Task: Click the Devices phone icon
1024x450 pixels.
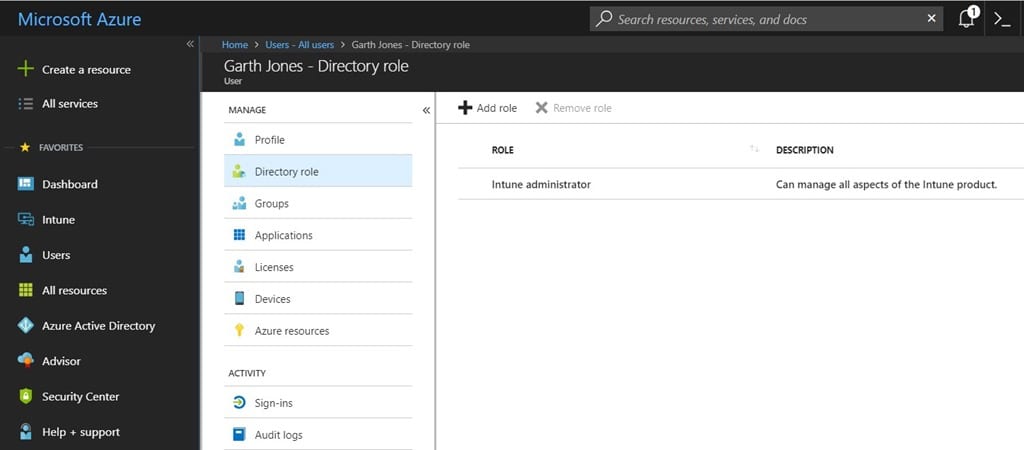Action: tap(240, 298)
